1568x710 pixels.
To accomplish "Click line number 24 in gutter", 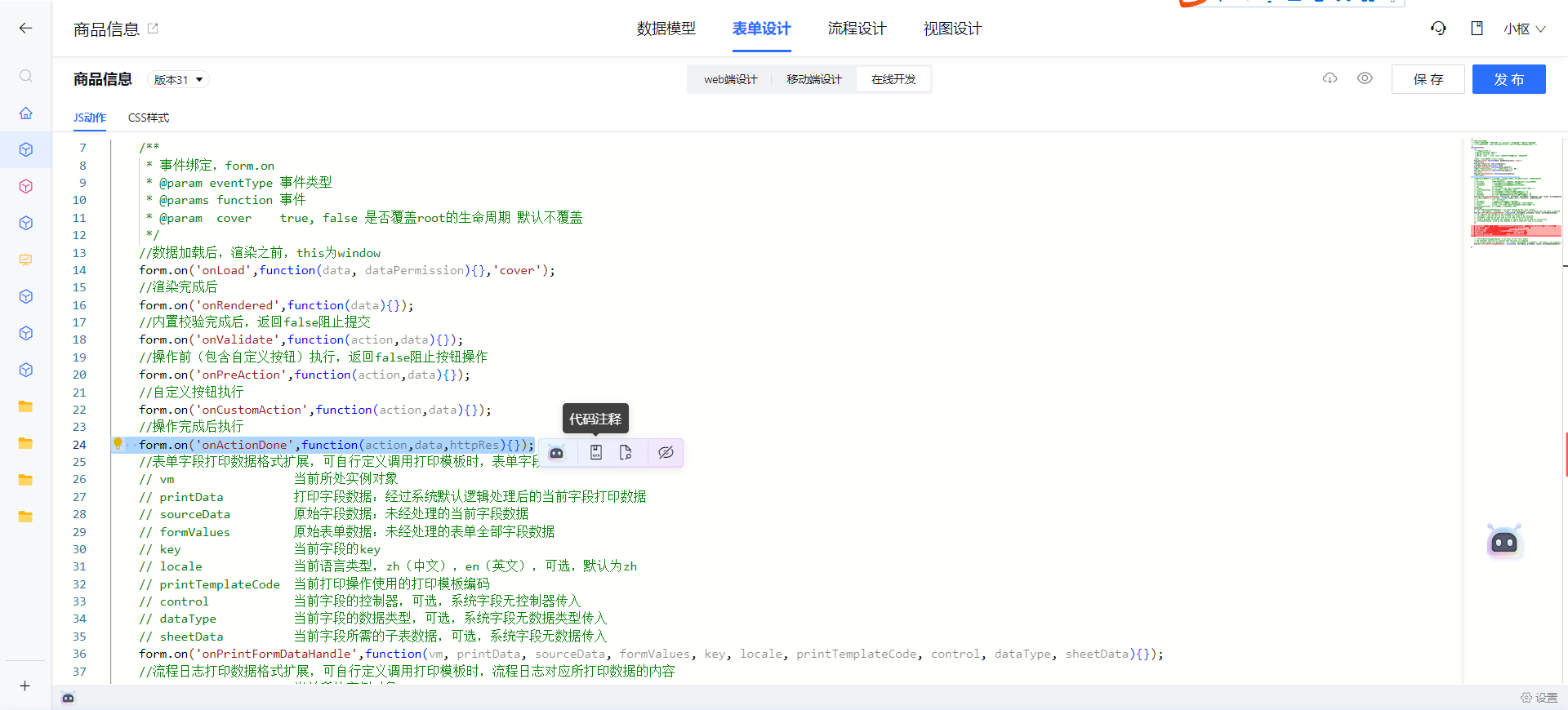I will pos(79,445).
